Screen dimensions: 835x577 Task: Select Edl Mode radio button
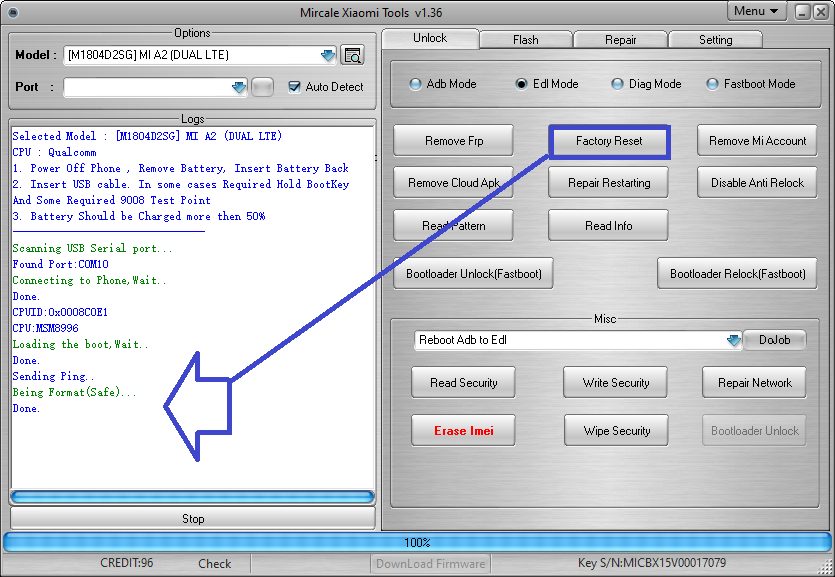tap(521, 84)
